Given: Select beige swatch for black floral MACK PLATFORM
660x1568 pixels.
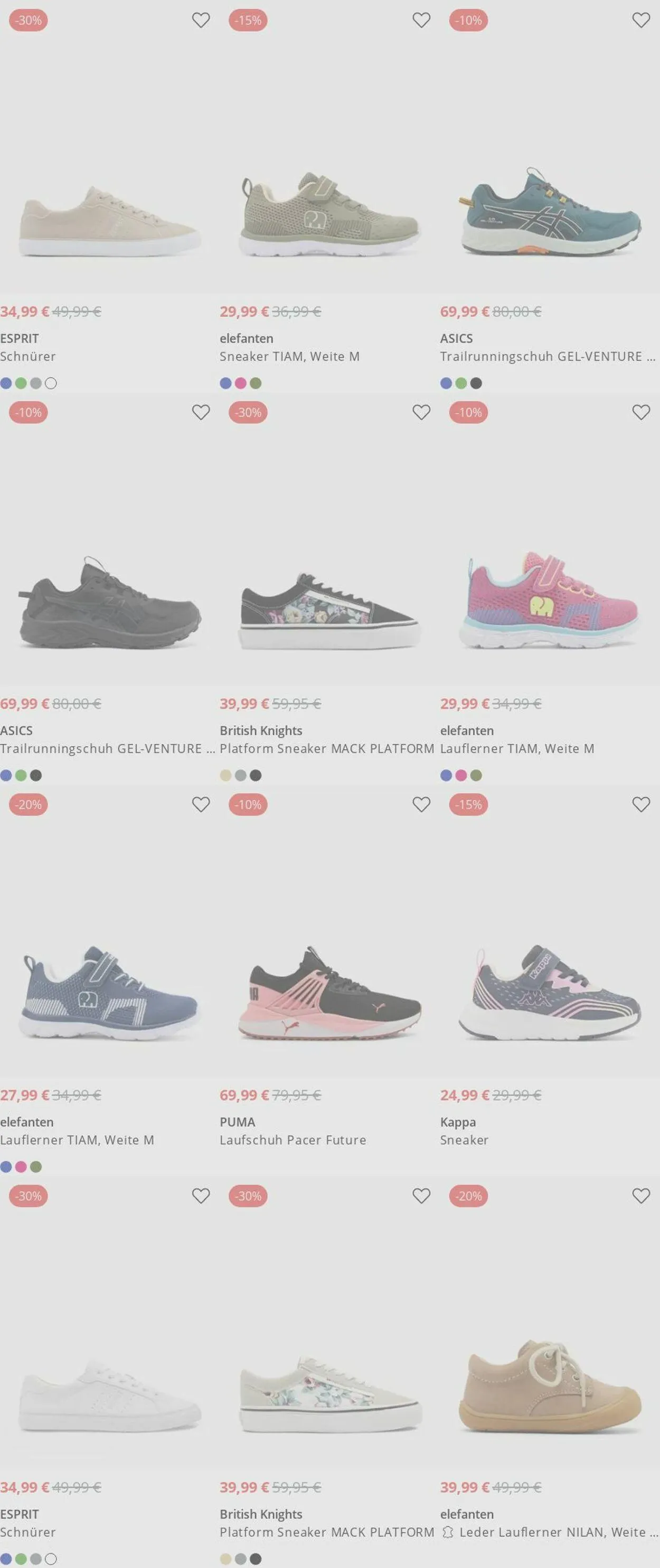Looking at the screenshot, I should [x=226, y=775].
